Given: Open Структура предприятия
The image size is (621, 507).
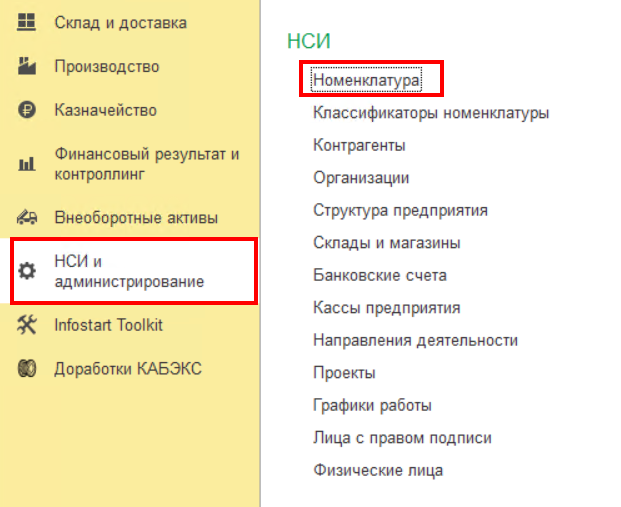Looking at the screenshot, I should (x=400, y=210).
